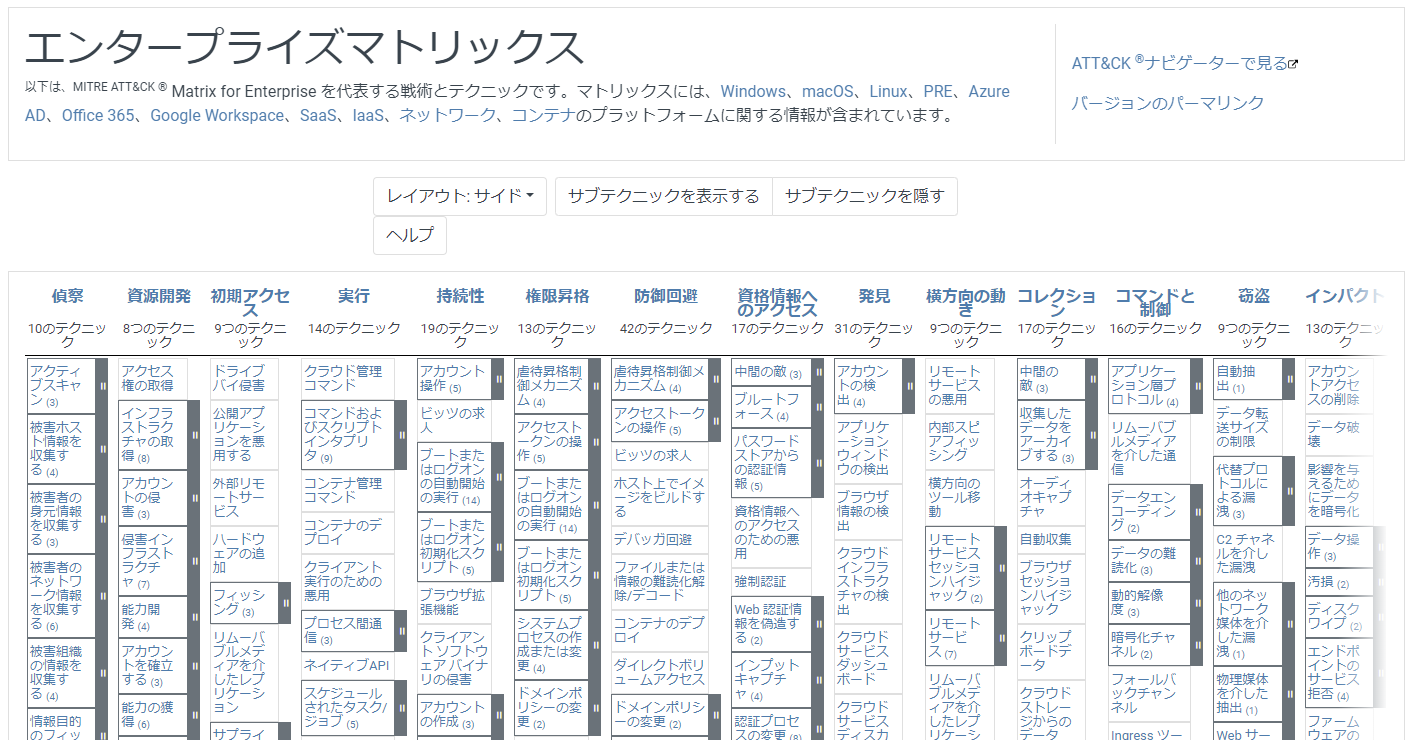The height and width of the screenshot is (740, 1415).
Task: Expand sub-techniques of アカウントの検出
Action: tap(908, 385)
